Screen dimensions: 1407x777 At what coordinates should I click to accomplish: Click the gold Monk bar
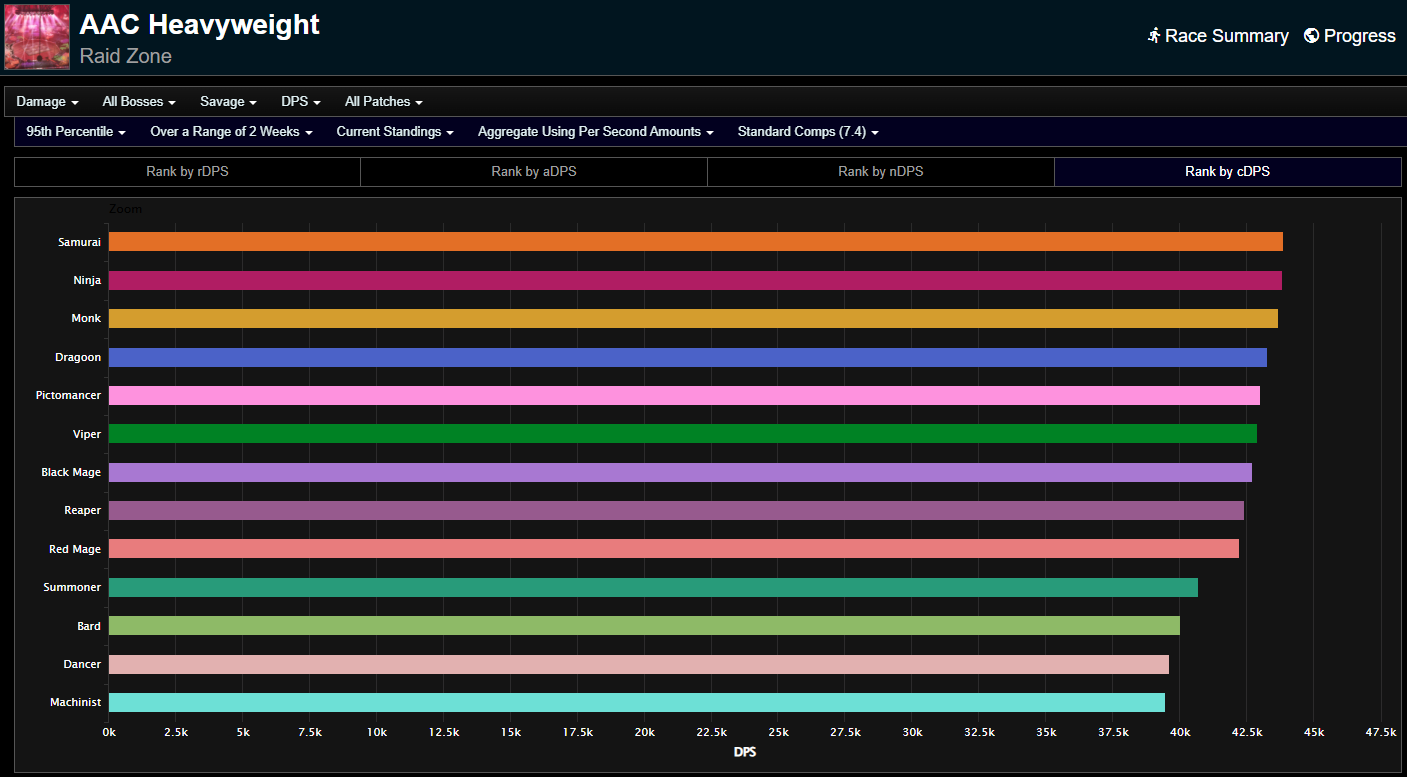pyautogui.click(x=693, y=318)
